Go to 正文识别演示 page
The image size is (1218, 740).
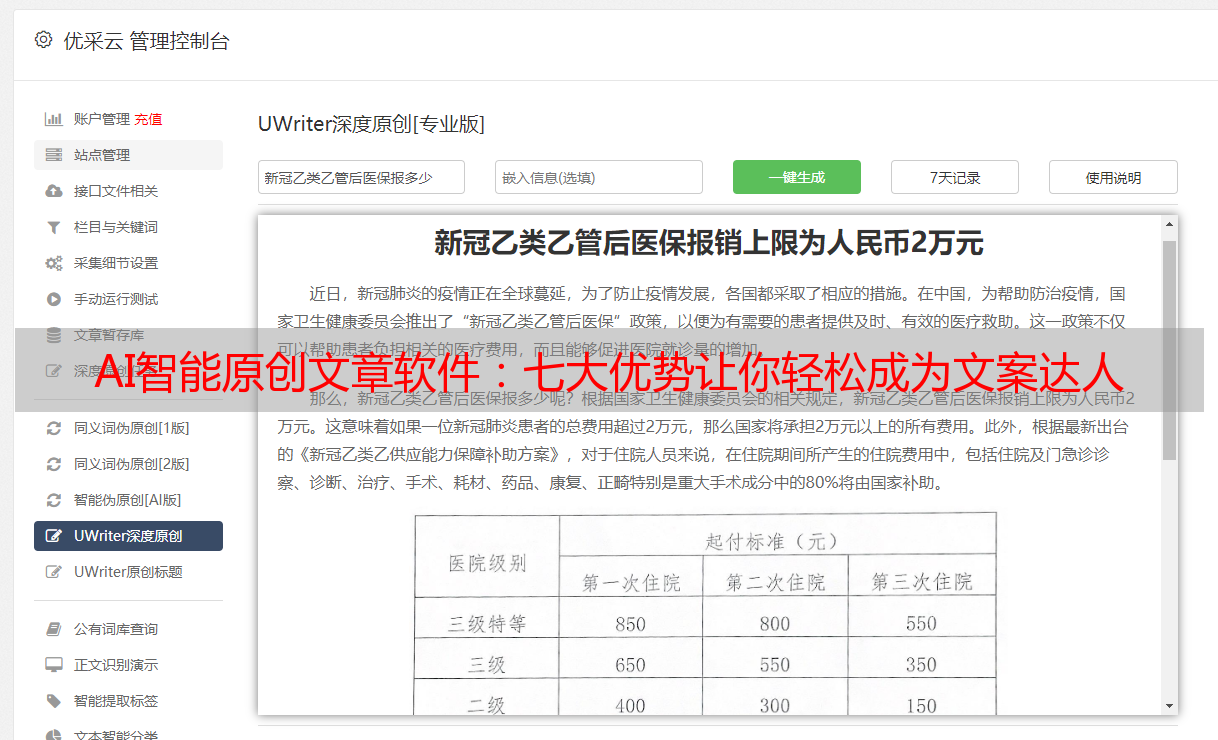(128, 665)
